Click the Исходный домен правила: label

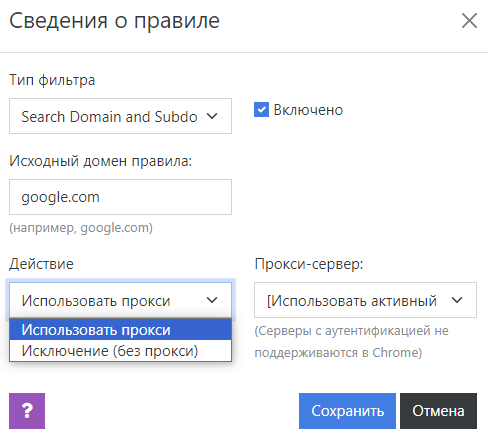(x=100, y=161)
